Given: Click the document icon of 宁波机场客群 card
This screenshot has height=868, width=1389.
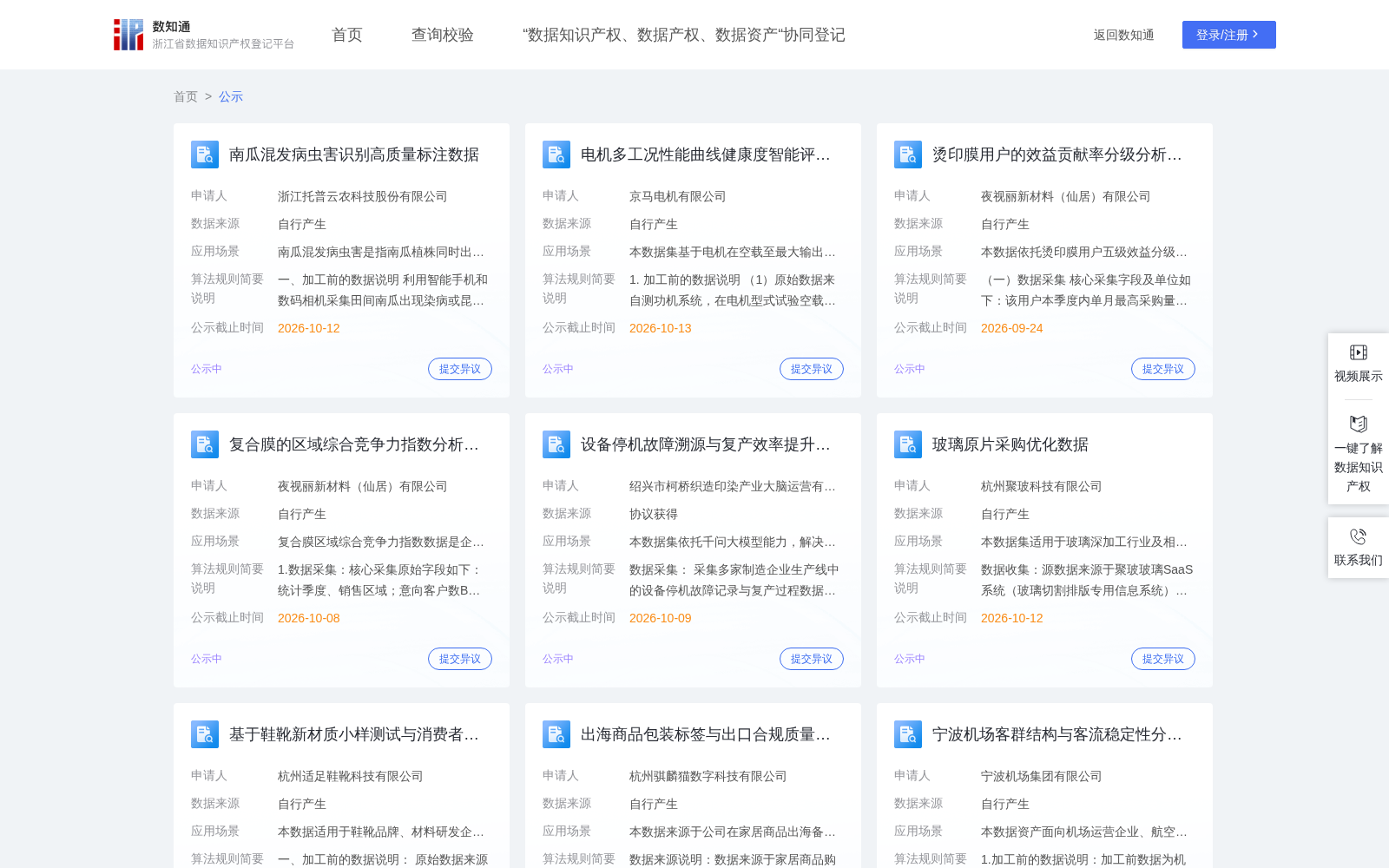Looking at the screenshot, I should point(908,734).
